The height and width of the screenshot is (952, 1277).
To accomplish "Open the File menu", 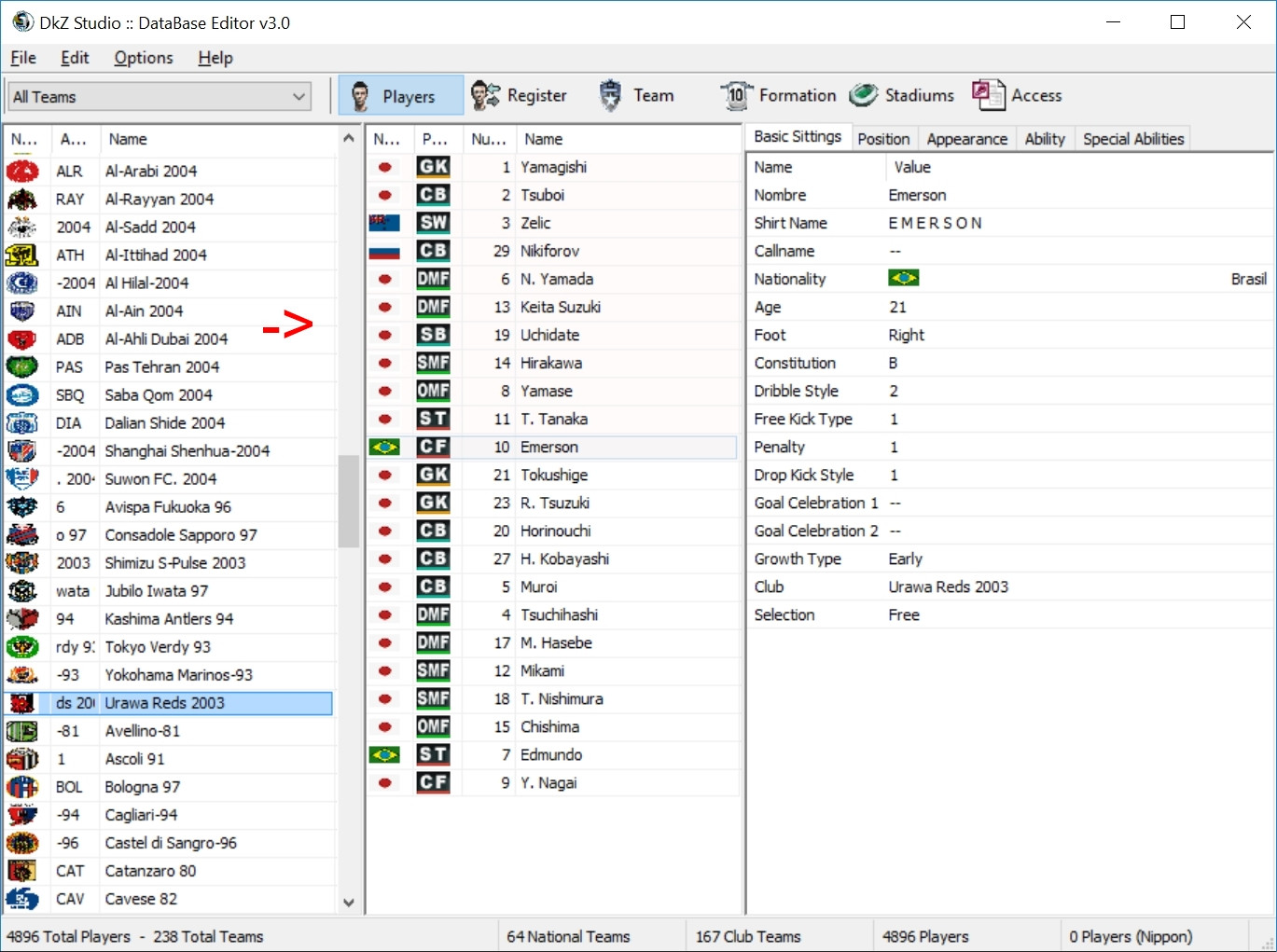I will coord(23,58).
